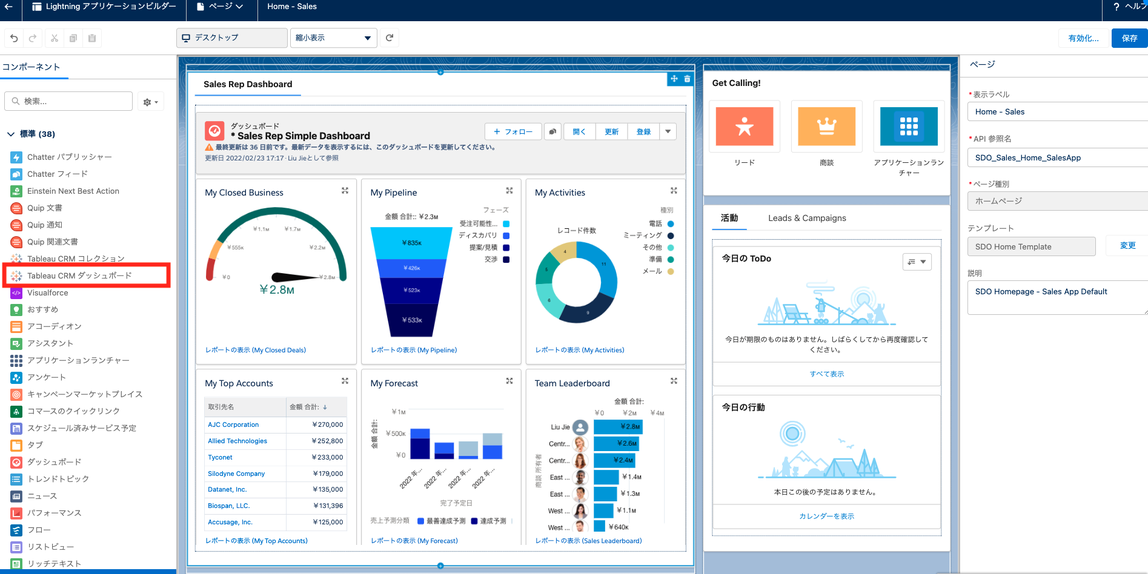Open AJC Corporation account link

click(x=233, y=425)
